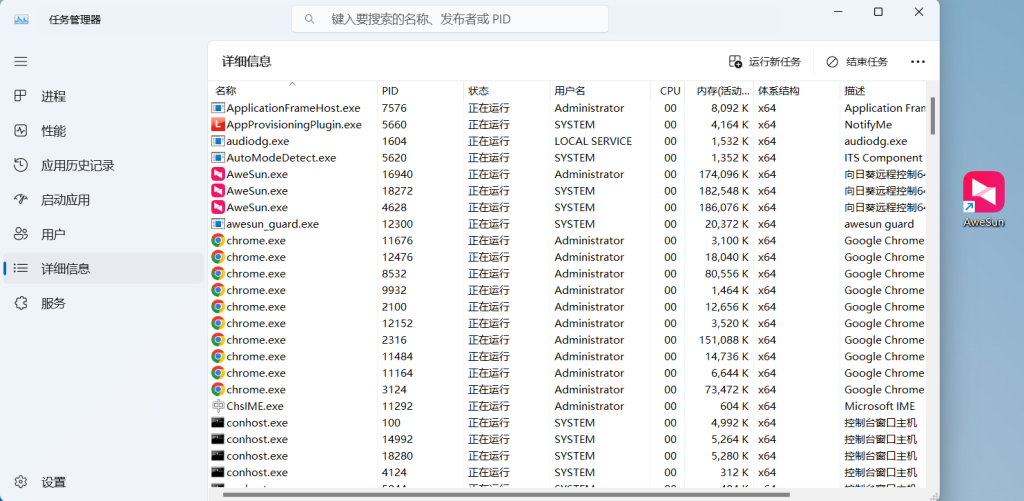
Task: Select the Details (详细信息) nav item
Action: 65,268
